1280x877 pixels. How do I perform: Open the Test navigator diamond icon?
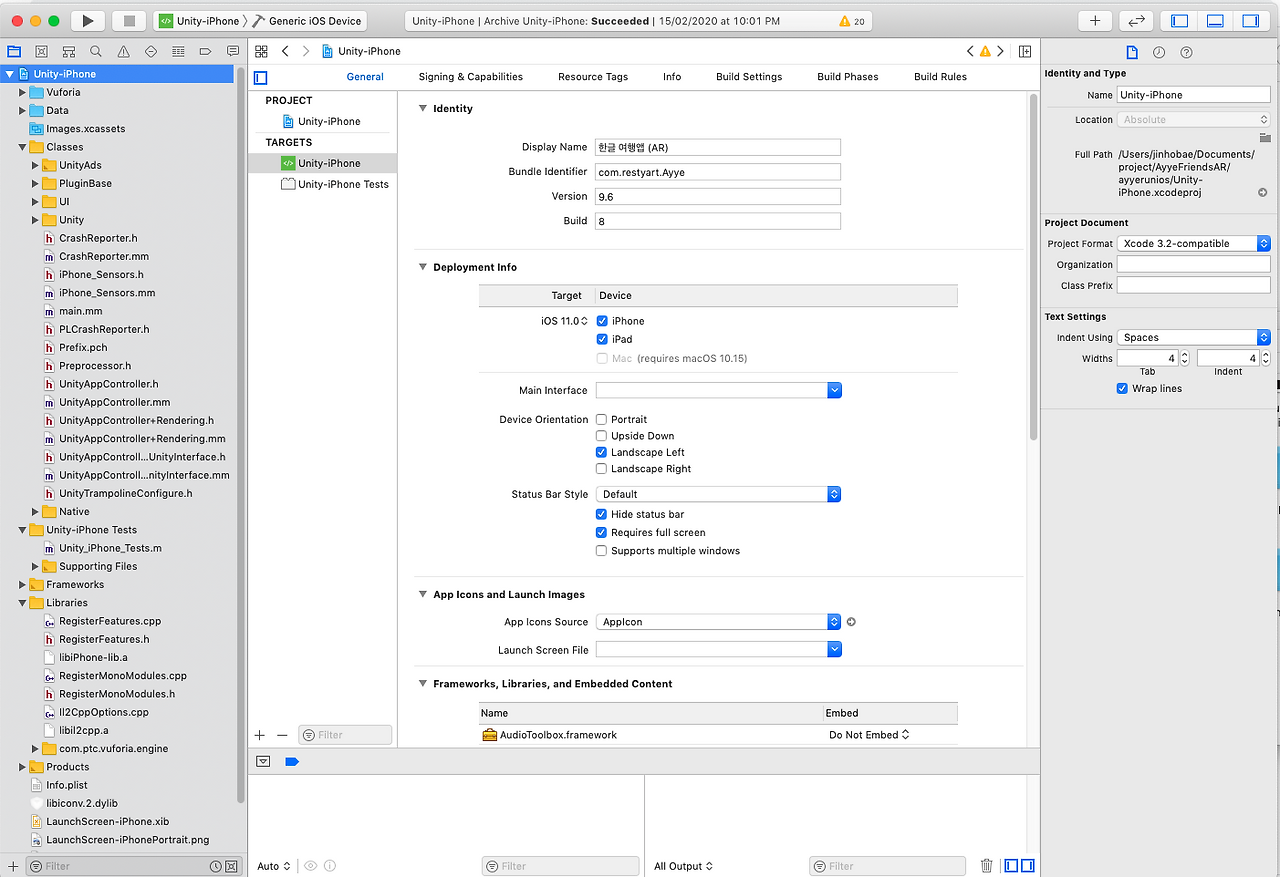click(x=151, y=51)
